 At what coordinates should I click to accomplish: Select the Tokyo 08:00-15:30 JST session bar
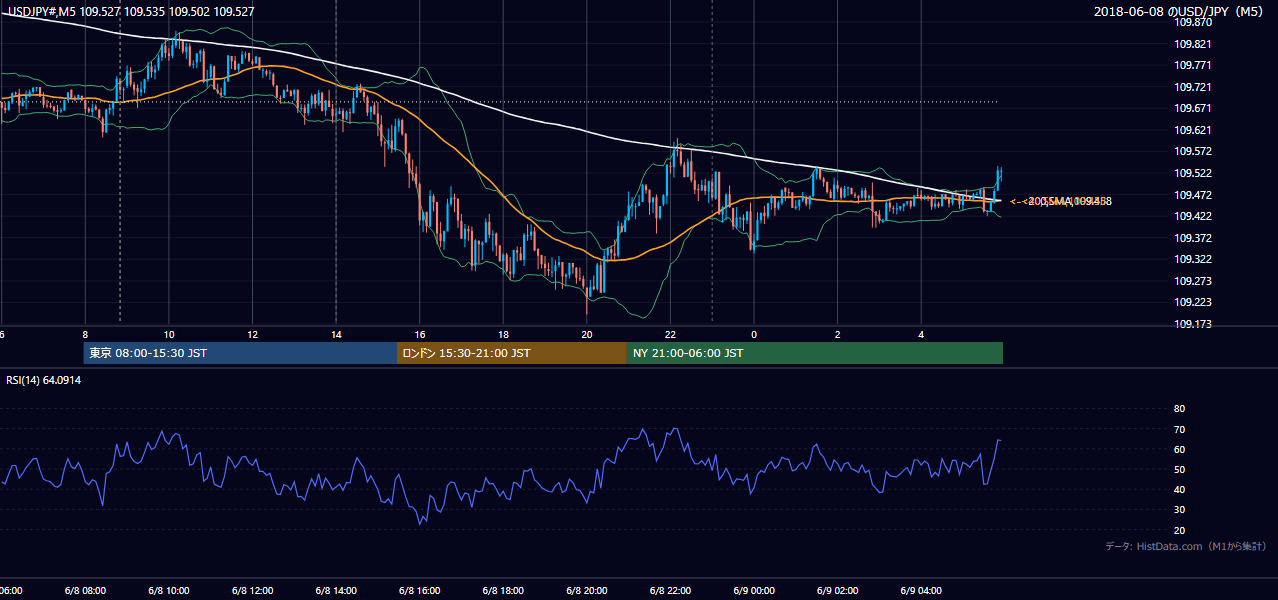point(240,353)
